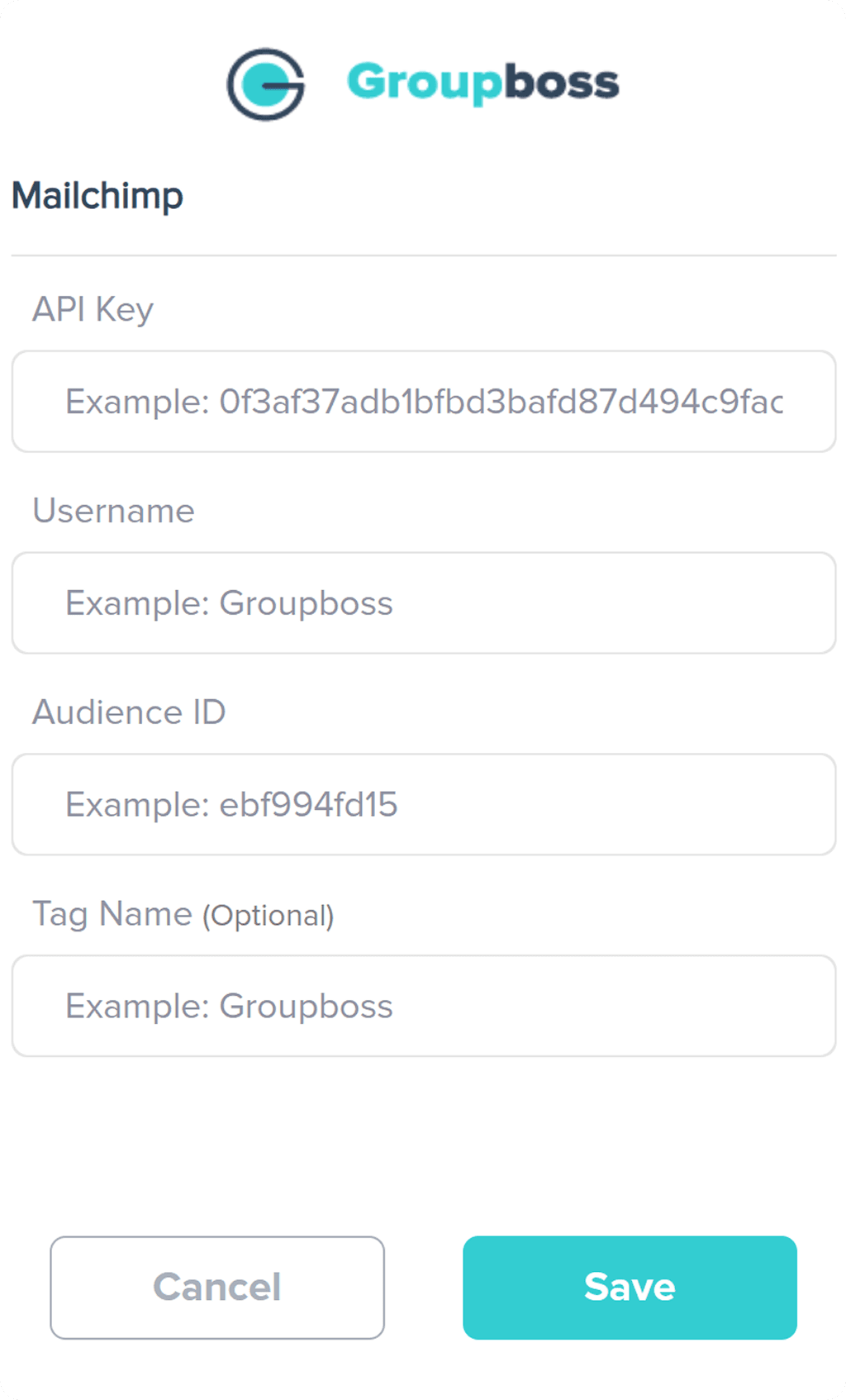Save the Mailchimp integration settings
Screen dimensions: 846x1400
[x=630, y=1288]
